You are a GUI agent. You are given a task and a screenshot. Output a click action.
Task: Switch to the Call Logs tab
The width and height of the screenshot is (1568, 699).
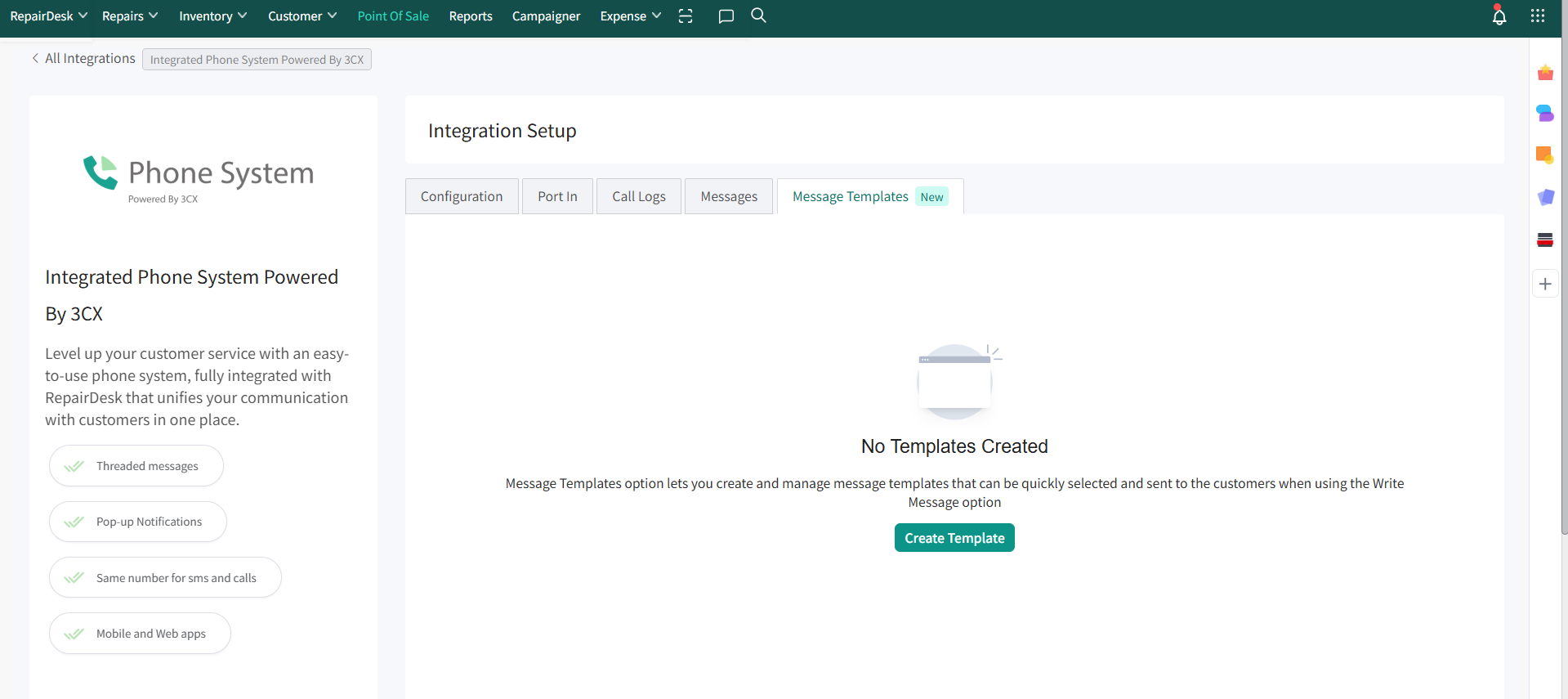click(639, 196)
